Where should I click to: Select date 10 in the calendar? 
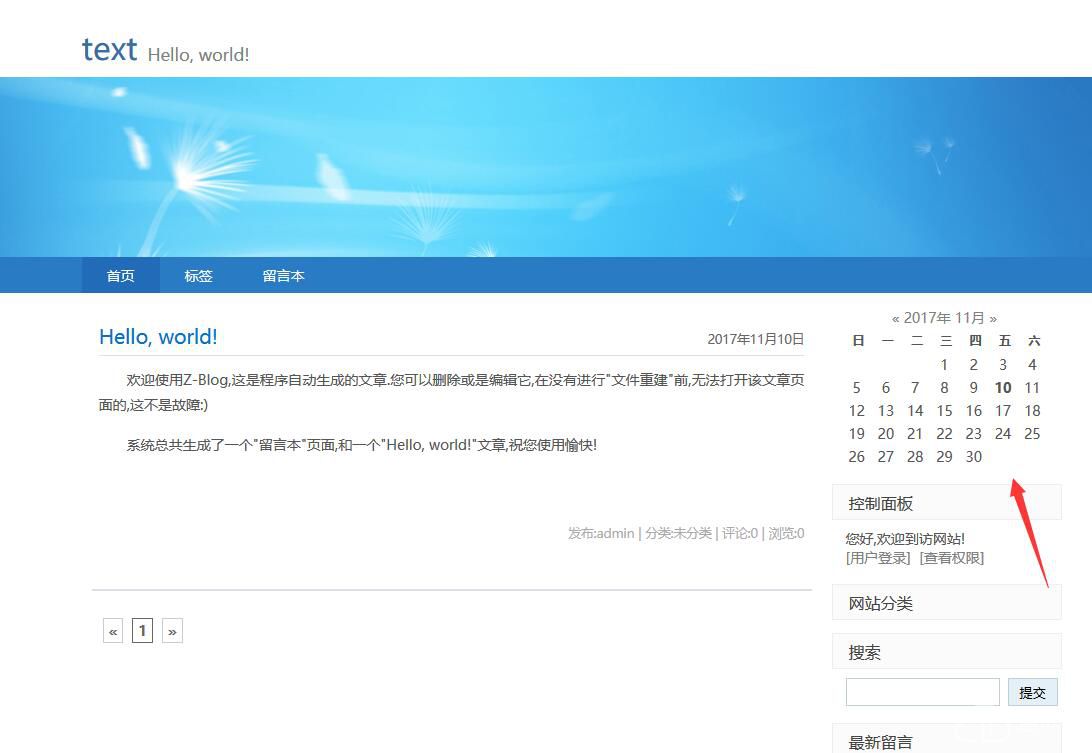[1003, 388]
